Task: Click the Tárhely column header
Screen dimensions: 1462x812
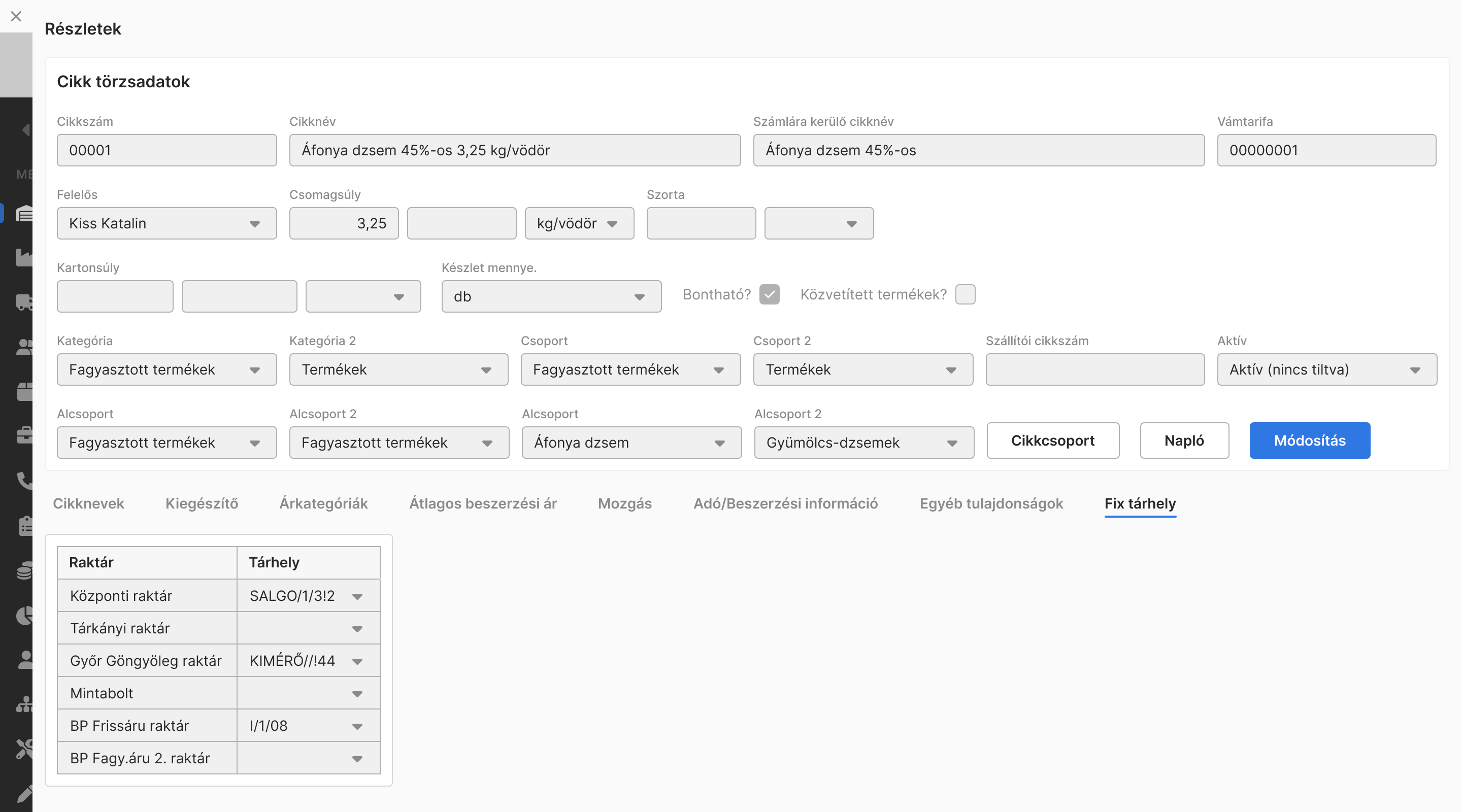Action: tap(309, 562)
